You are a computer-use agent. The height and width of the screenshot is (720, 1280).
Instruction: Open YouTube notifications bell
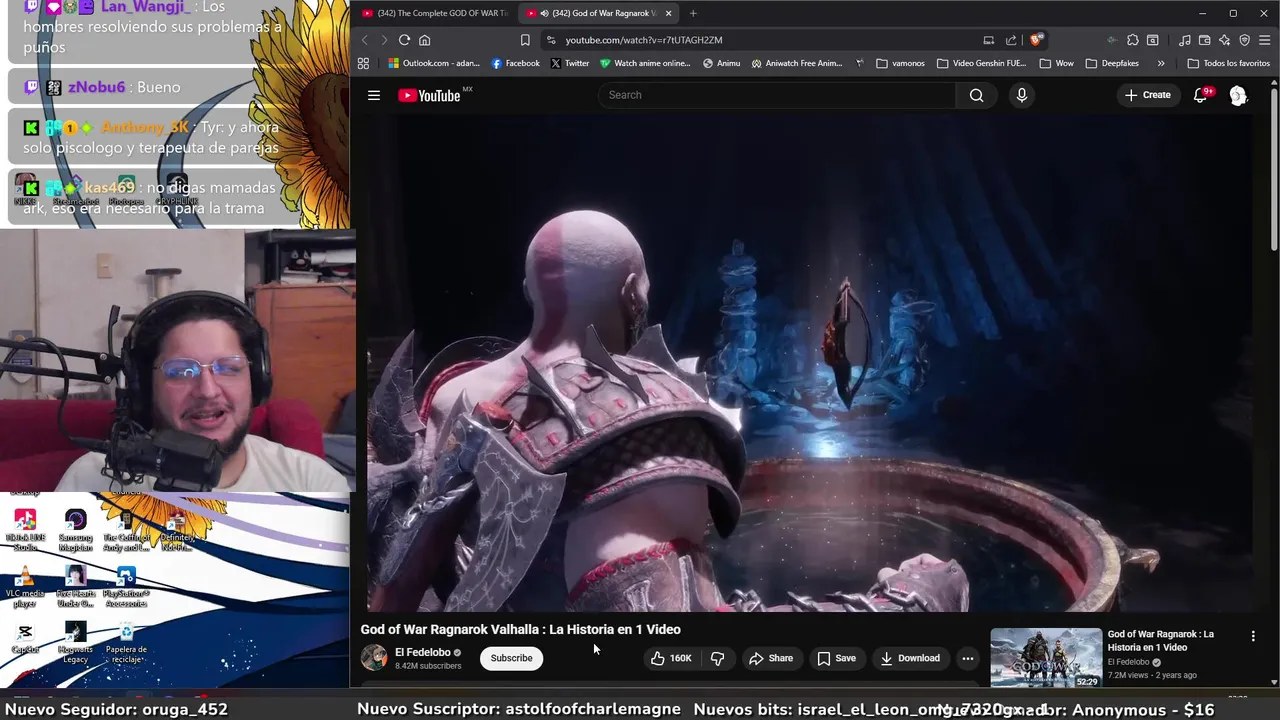coord(1201,95)
